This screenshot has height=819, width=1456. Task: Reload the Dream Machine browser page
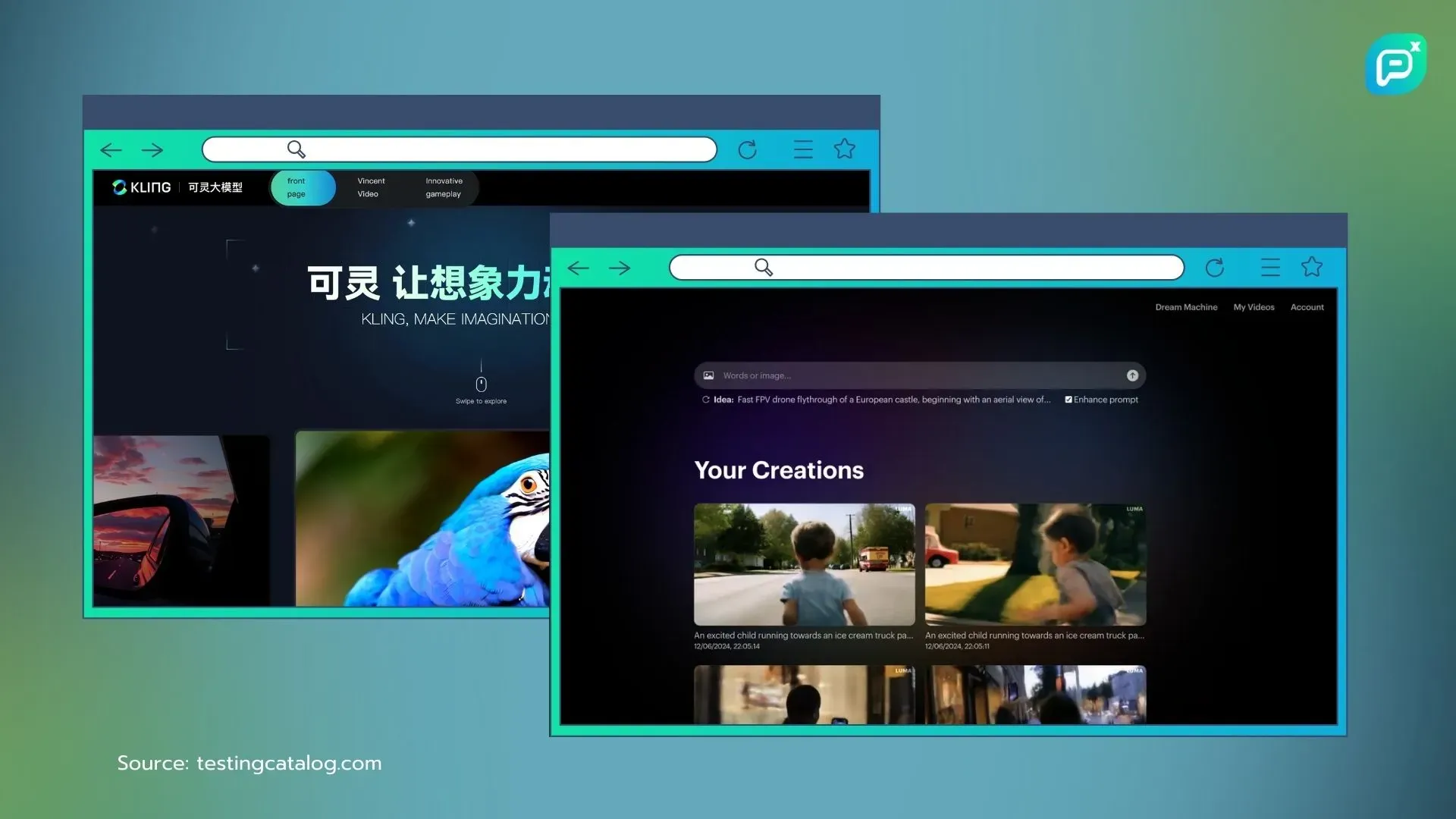point(1214,268)
